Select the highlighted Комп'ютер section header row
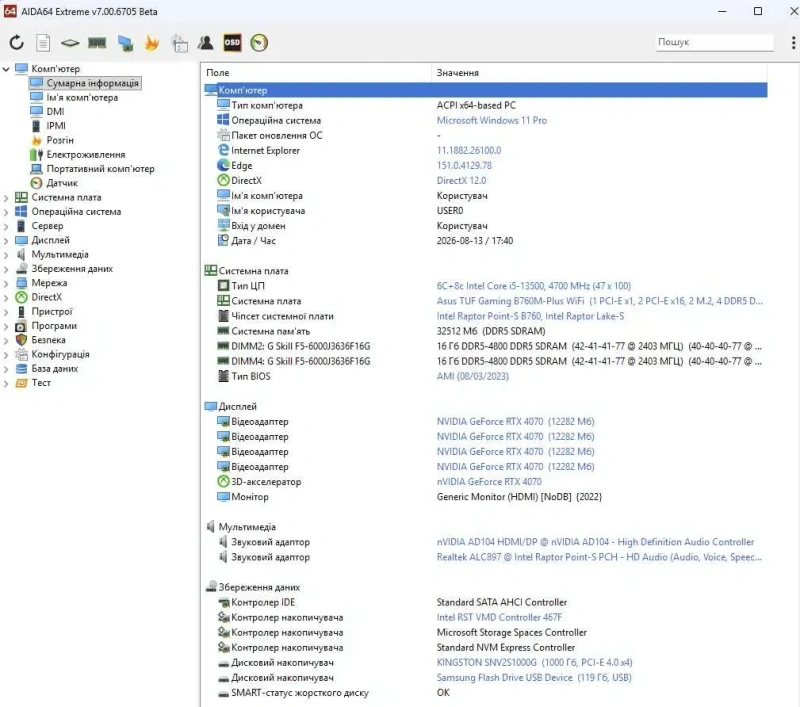 click(x=485, y=90)
